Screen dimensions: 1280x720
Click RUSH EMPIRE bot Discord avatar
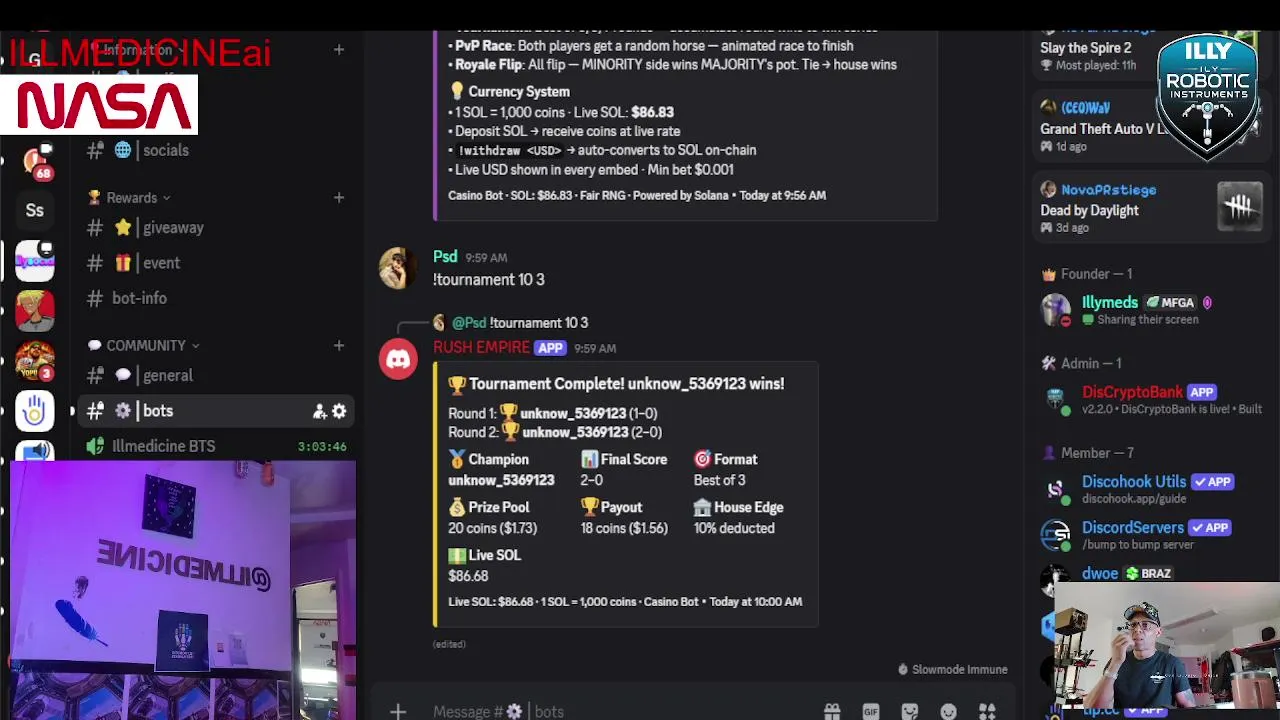click(398, 359)
